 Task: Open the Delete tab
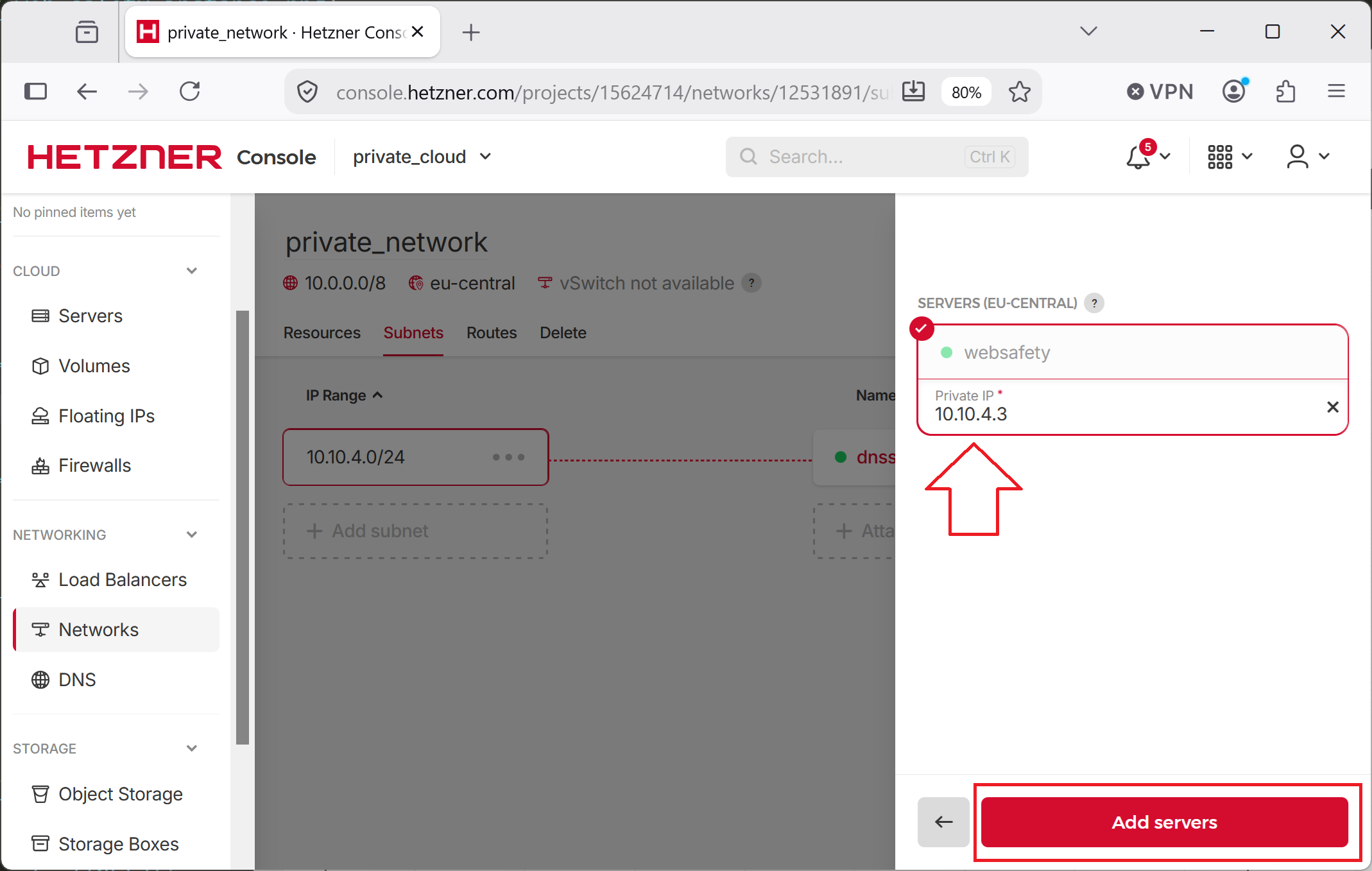pos(563,332)
